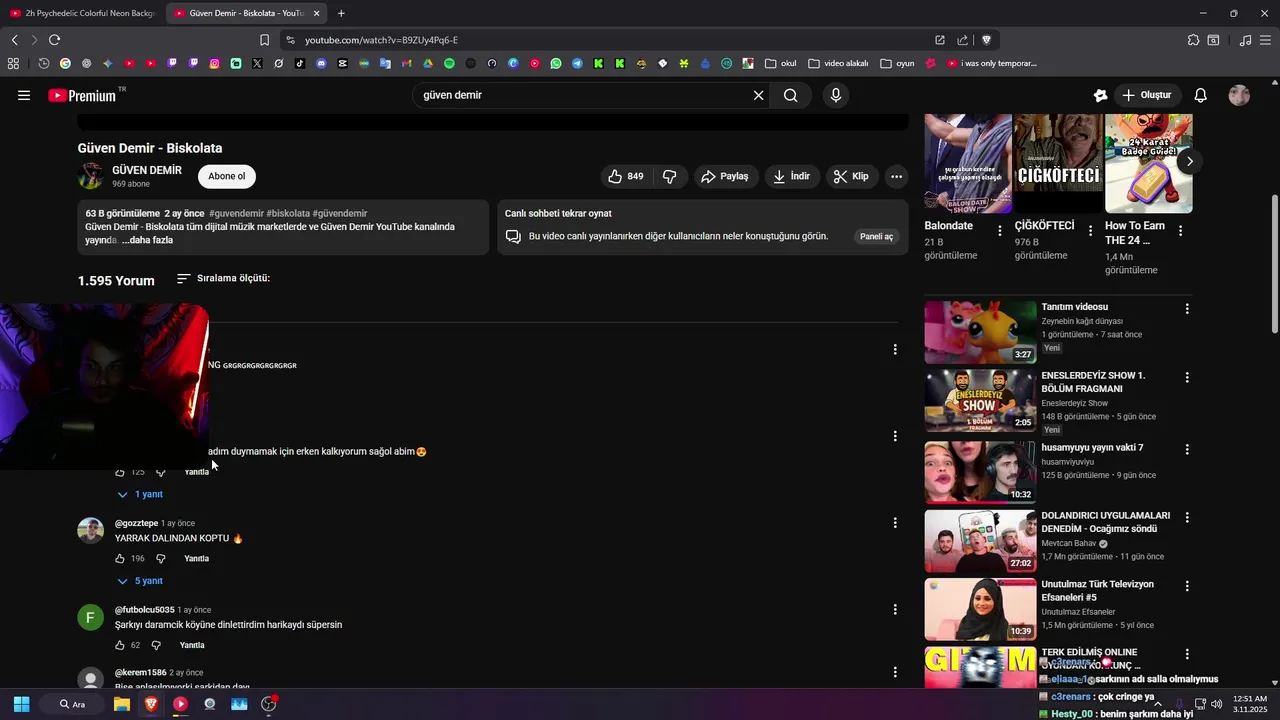
Task: Reload the page
Action: pos(54,40)
